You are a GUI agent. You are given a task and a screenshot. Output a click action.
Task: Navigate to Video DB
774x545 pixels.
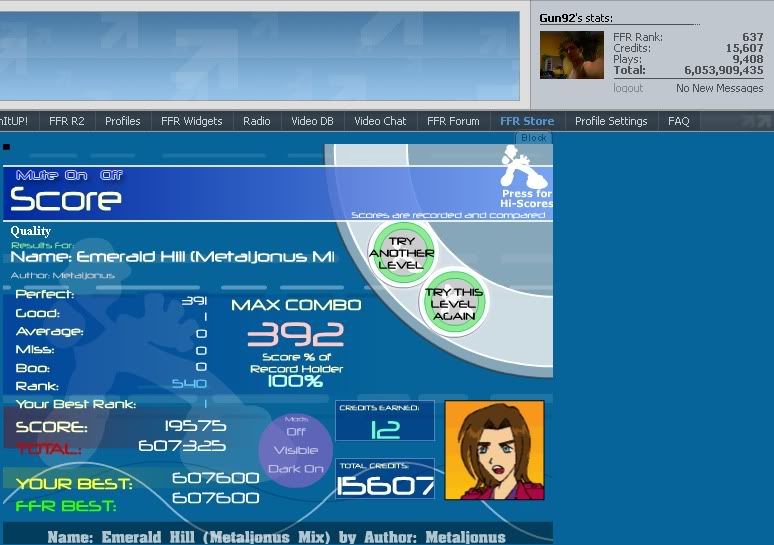[312, 121]
